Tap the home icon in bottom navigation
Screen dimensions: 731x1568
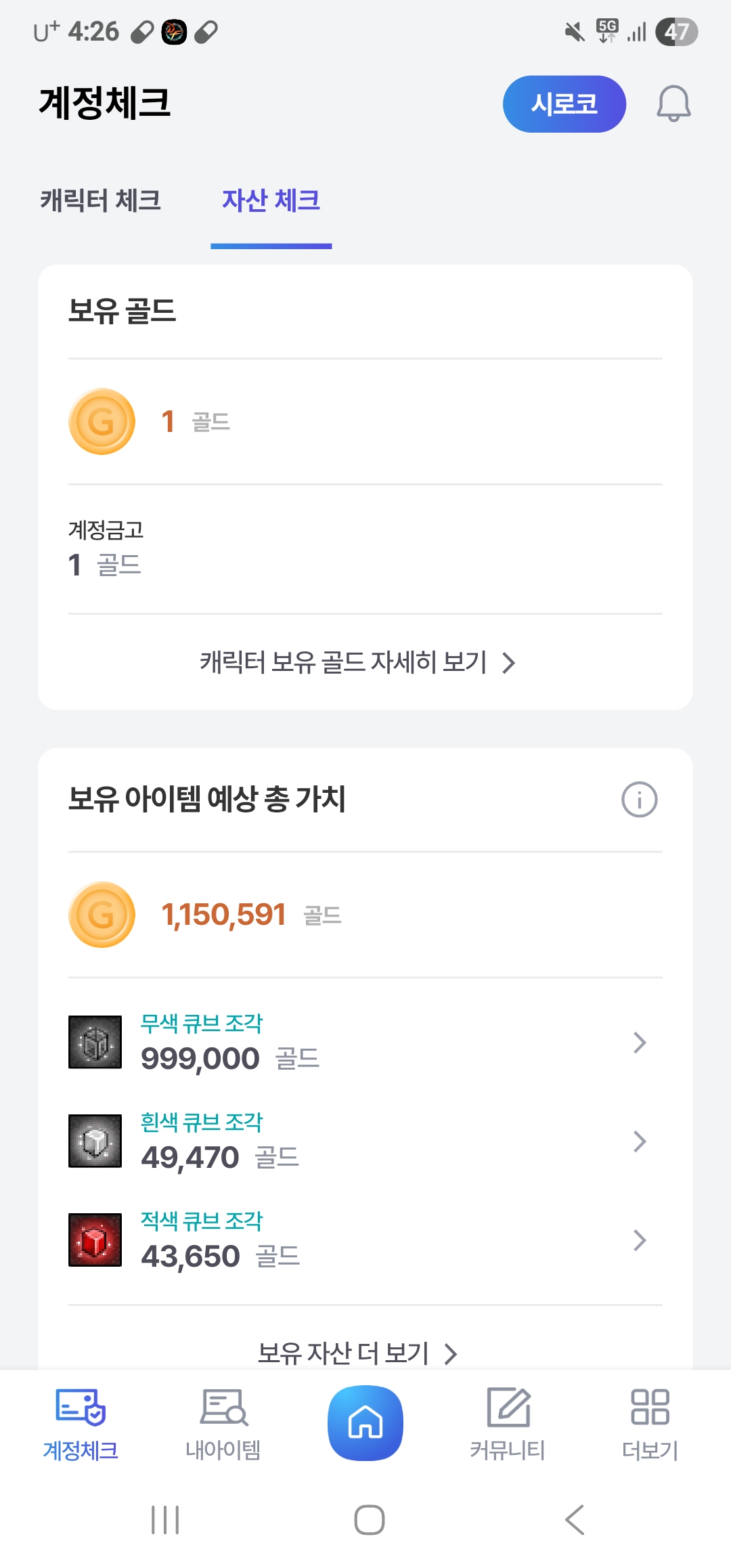click(365, 1422)
